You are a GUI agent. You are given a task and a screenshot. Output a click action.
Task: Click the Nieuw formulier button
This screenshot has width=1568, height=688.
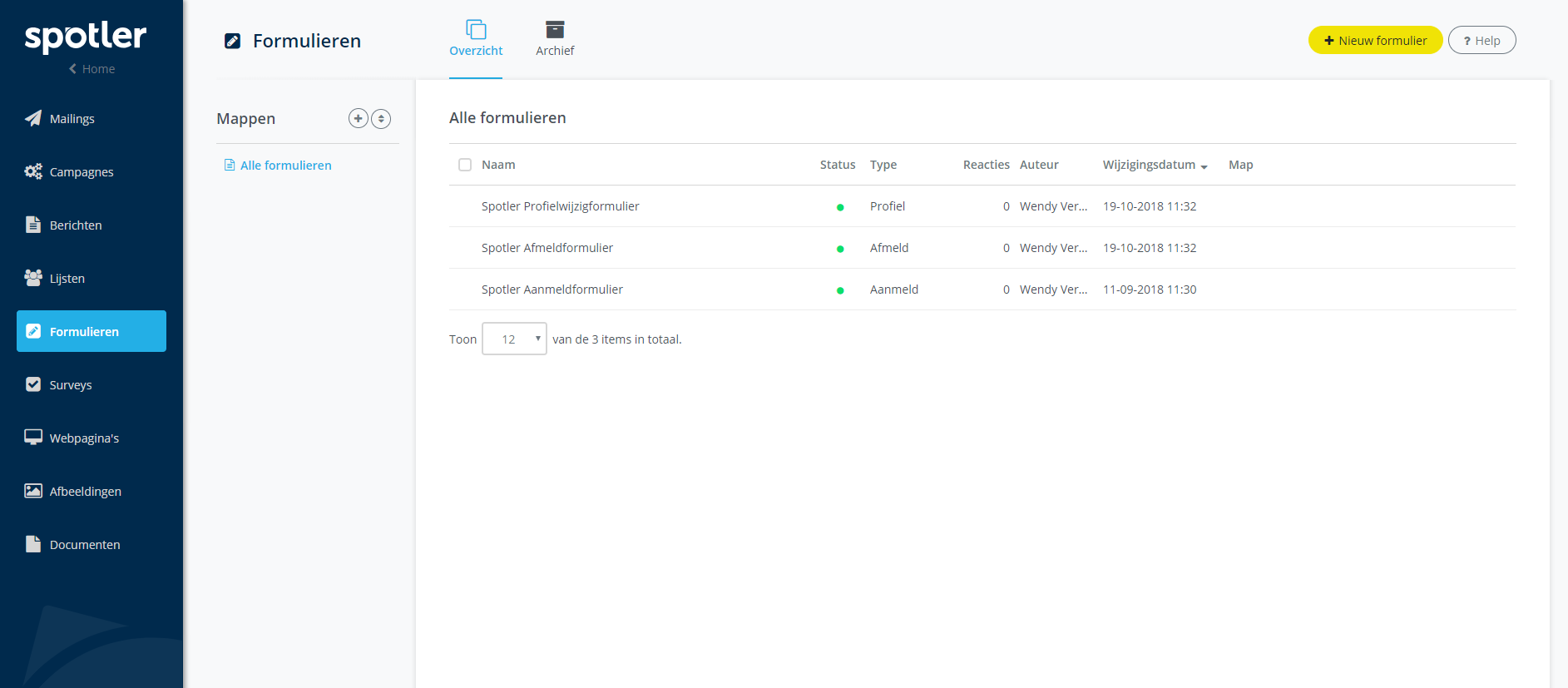(1375, 40)
